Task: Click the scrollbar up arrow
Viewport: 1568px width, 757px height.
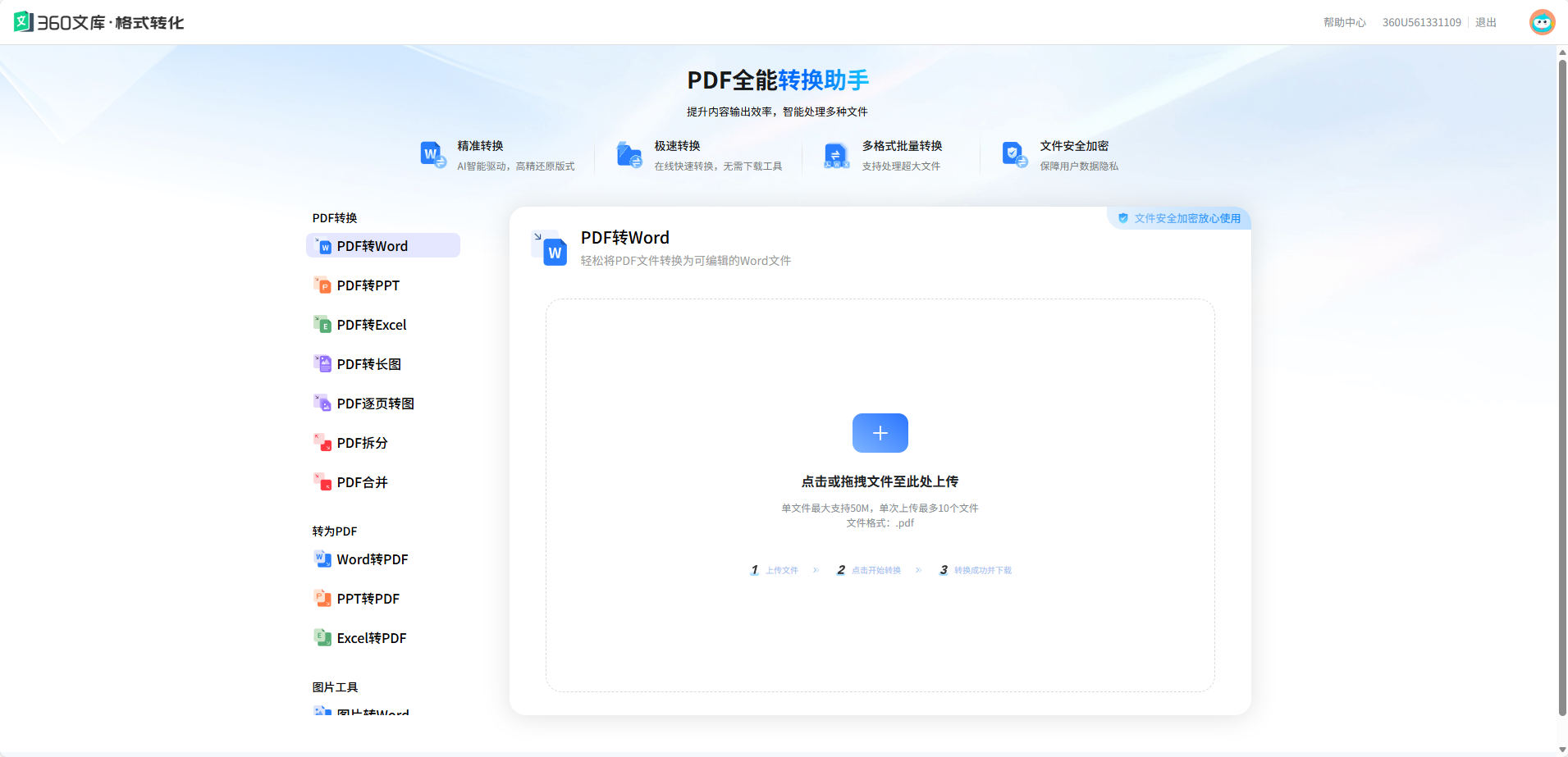Action: (x=1562, y=52)
